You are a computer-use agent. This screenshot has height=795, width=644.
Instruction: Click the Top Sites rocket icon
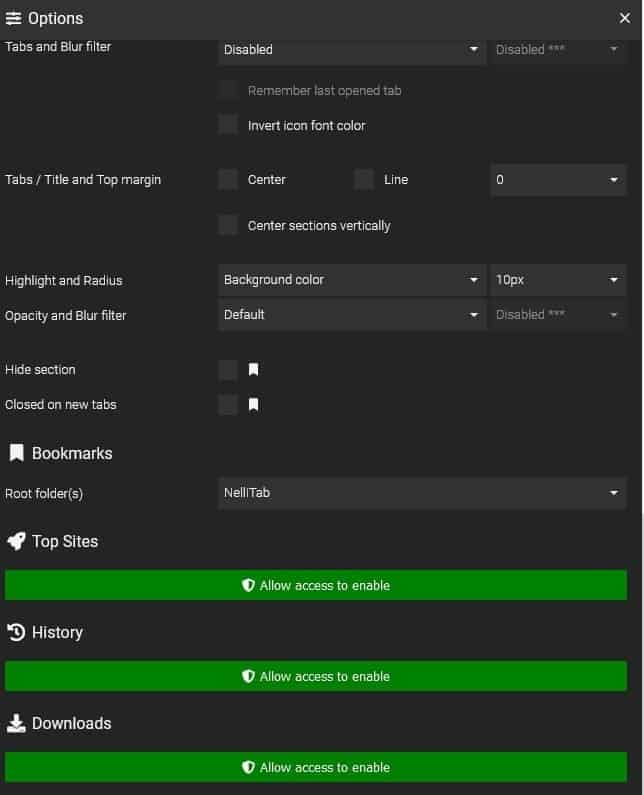click(x=16, y=541)
